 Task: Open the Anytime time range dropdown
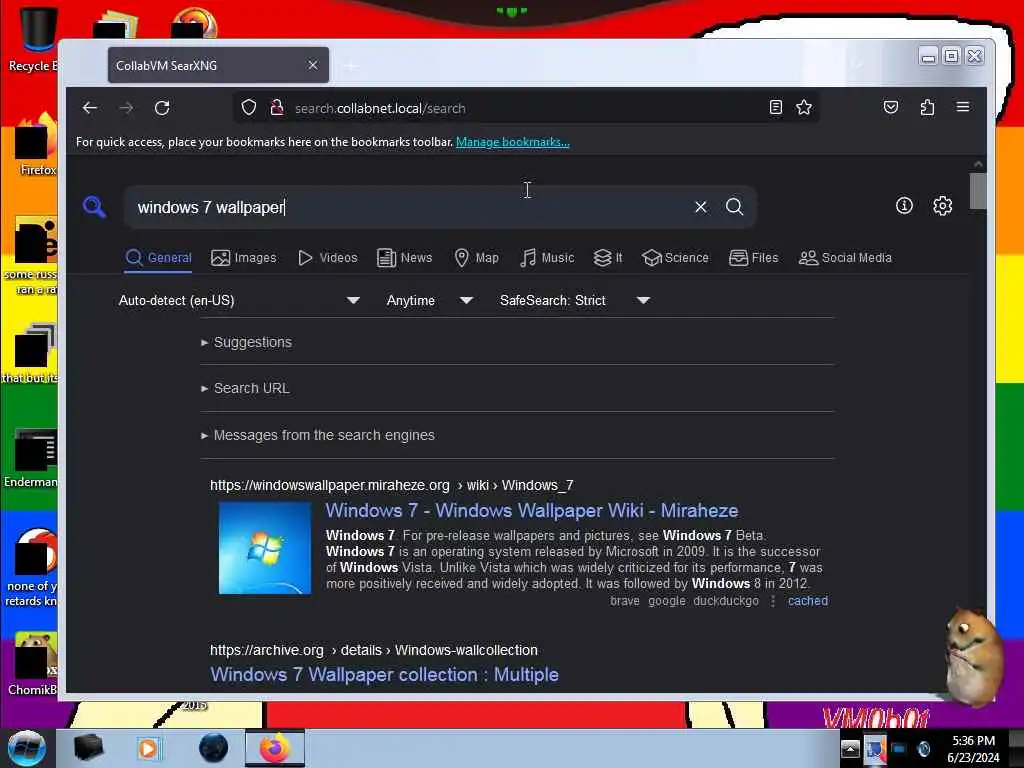[x=429, y=300]
